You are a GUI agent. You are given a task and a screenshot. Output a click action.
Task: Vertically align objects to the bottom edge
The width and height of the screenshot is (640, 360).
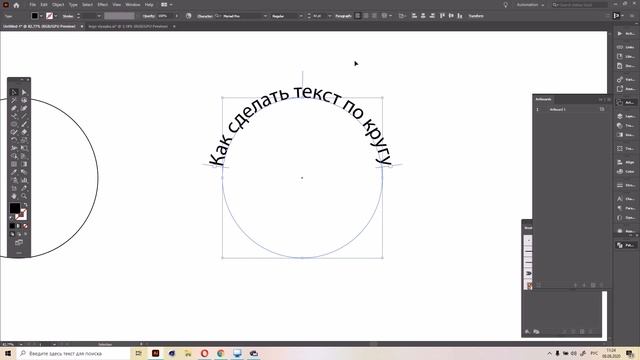tap(460, 16)
